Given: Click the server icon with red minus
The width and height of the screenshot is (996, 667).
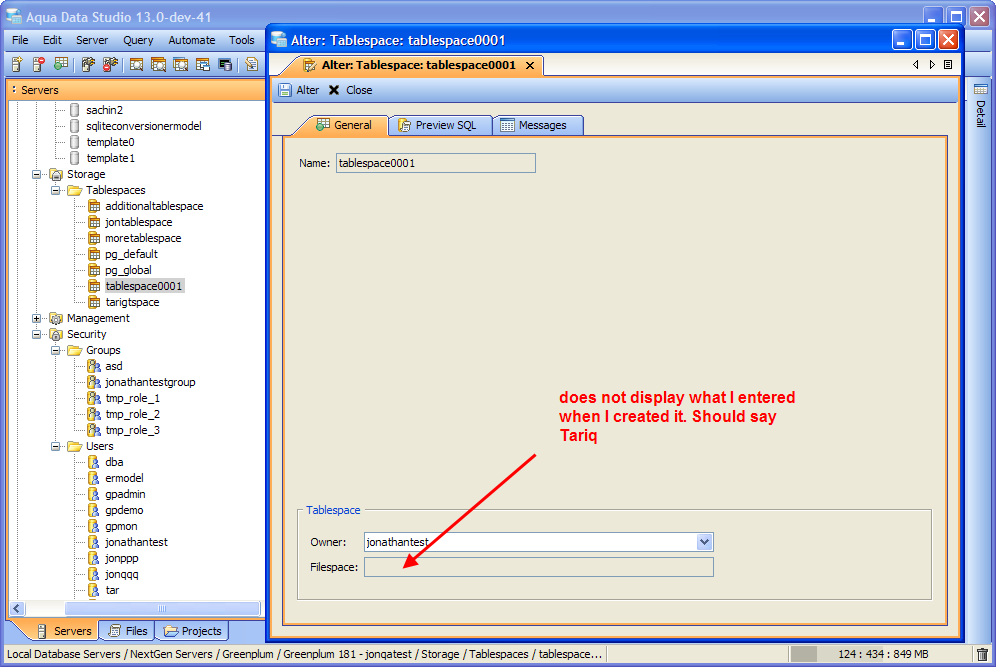Looking at the screenshot, I should [x=38, y=64].
